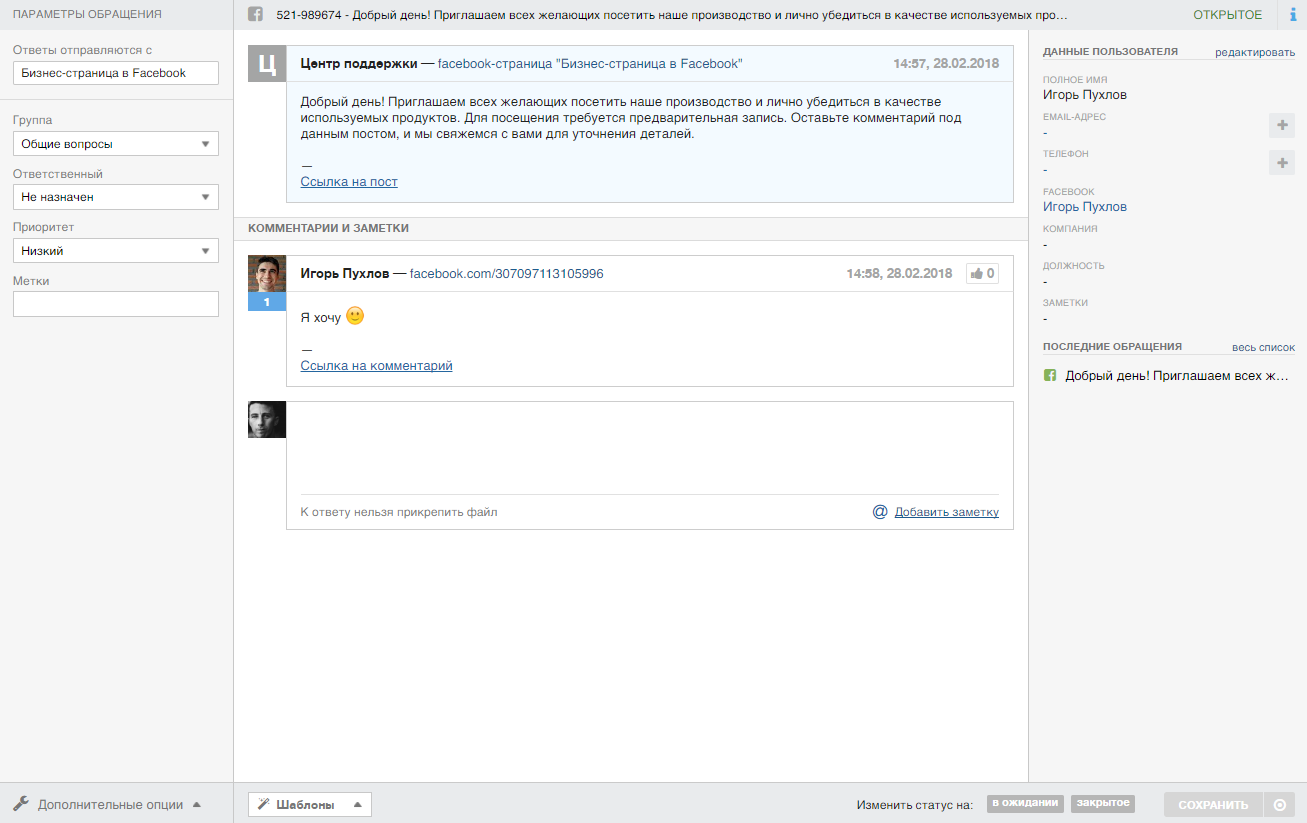This screenshot has height=823, width=1307.
Task: Add a phone number with plus button
Action: tap(1281, 162)
